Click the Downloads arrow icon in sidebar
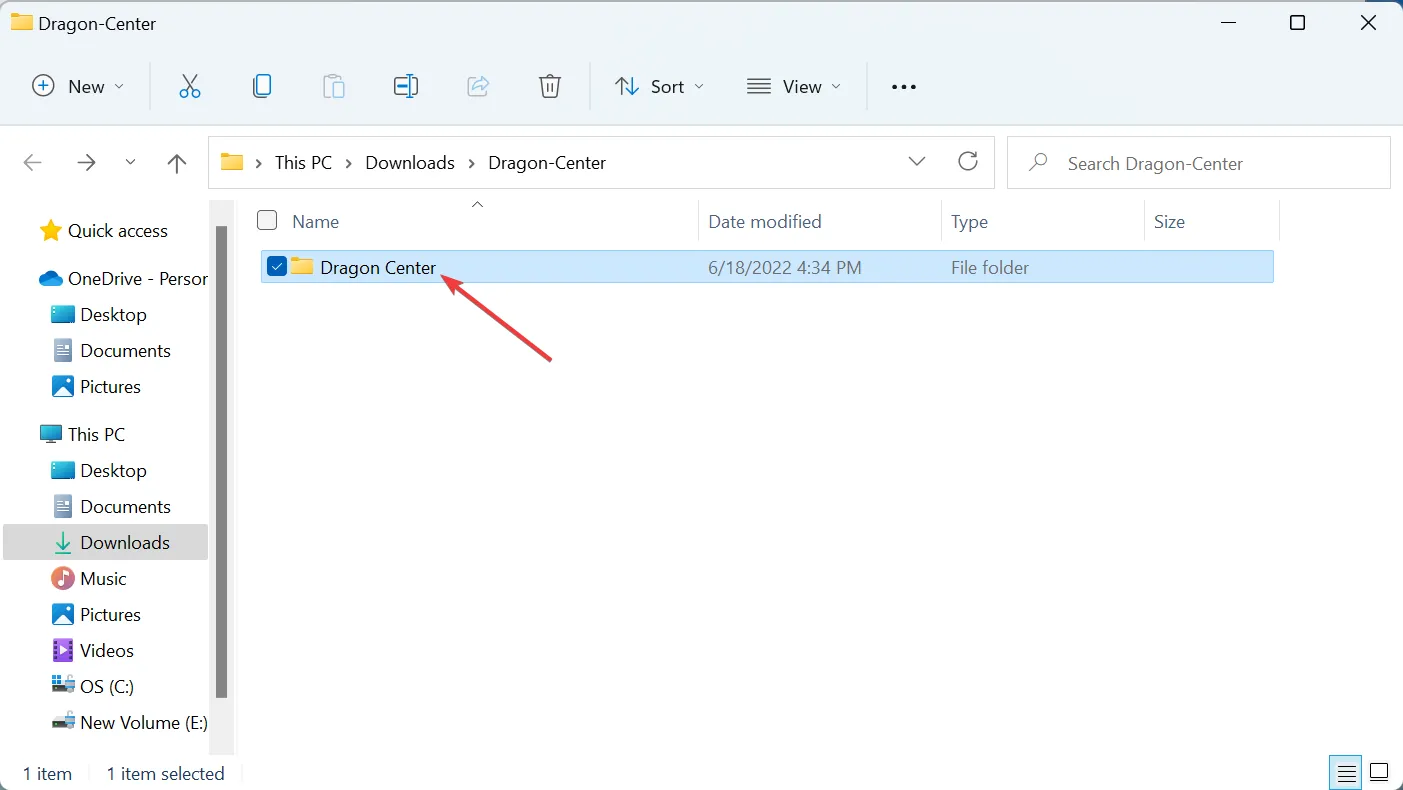Image resolution: width=1403 pixels, height=790 pixels. [x=63, y=543]
